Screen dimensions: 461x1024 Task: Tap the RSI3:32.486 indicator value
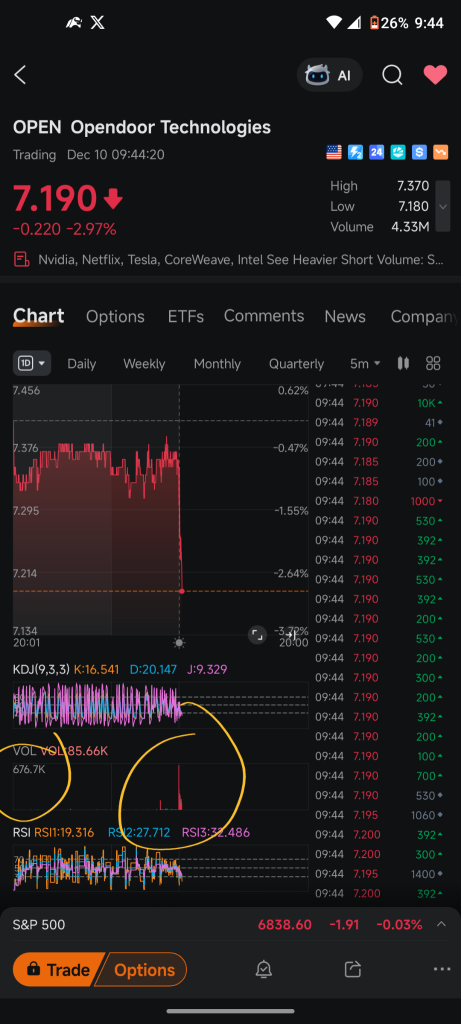[x=215, y=833]
